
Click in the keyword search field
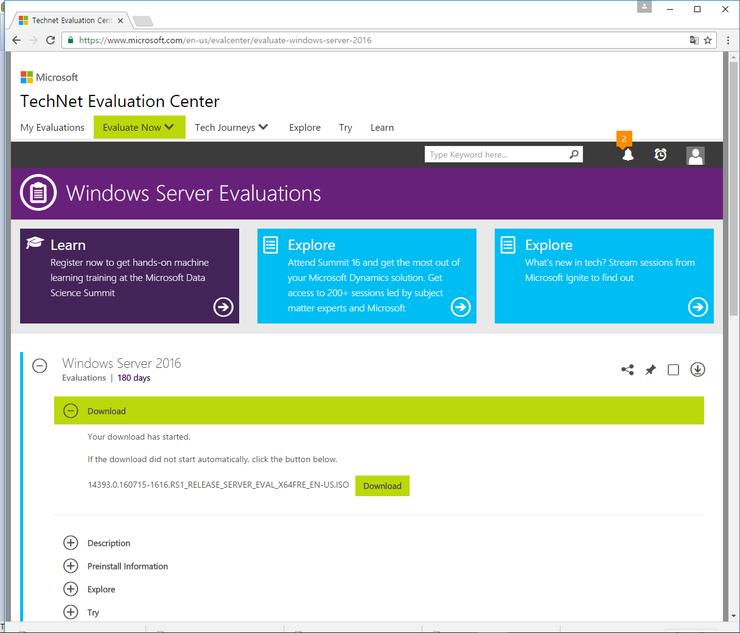(496, 154)
